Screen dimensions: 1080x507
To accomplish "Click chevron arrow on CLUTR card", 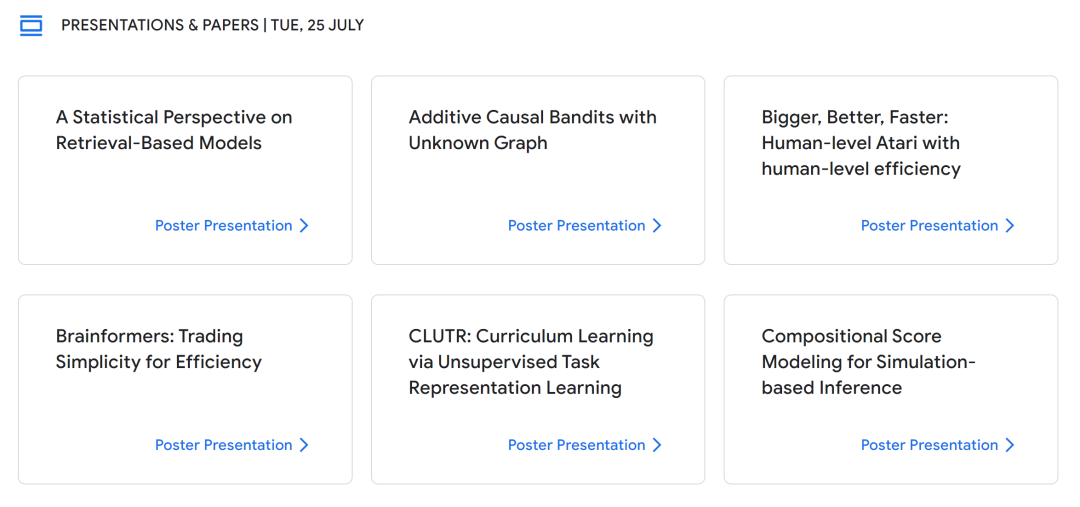I will click(657, 445).
